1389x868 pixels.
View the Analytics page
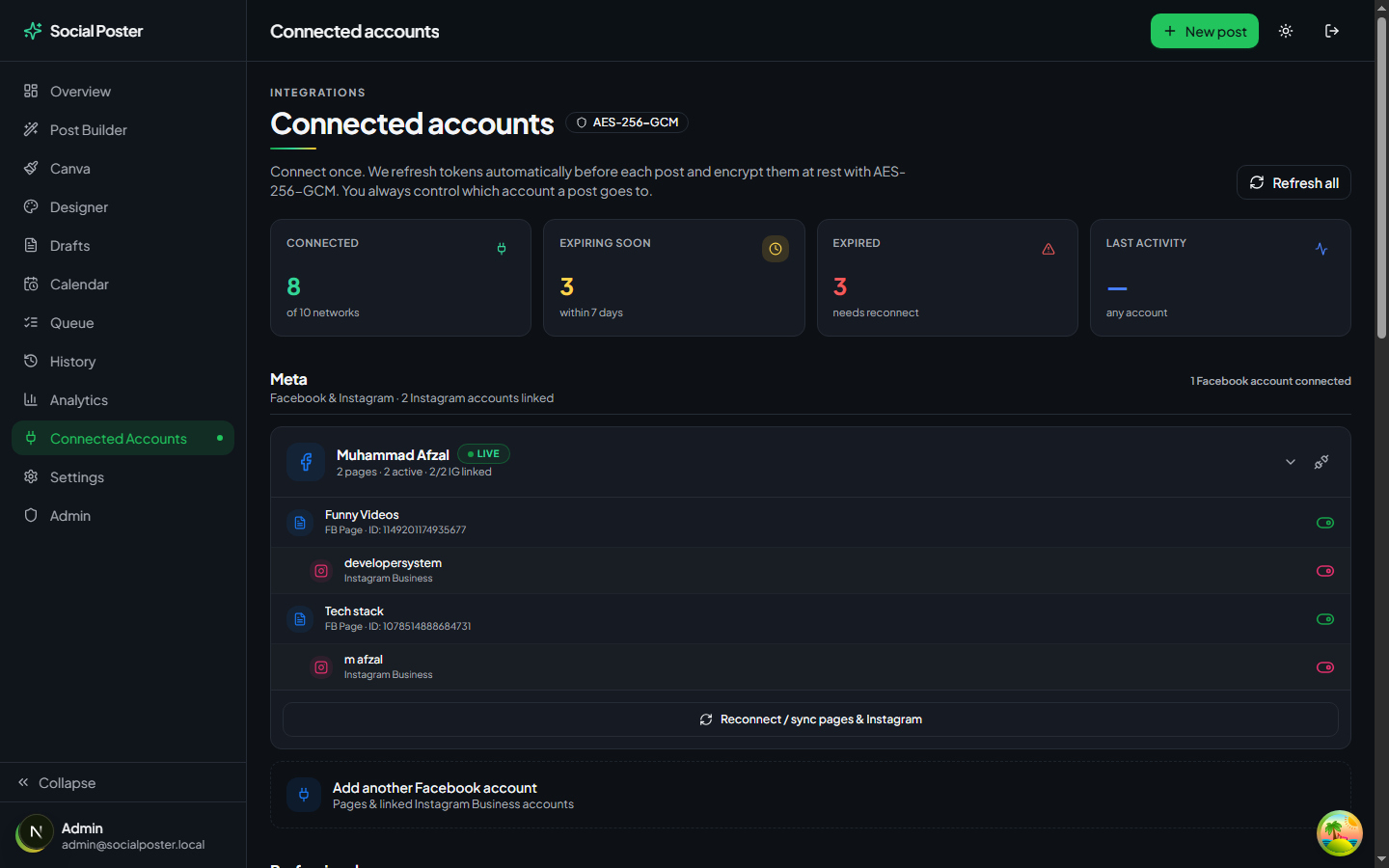point(123,400)
